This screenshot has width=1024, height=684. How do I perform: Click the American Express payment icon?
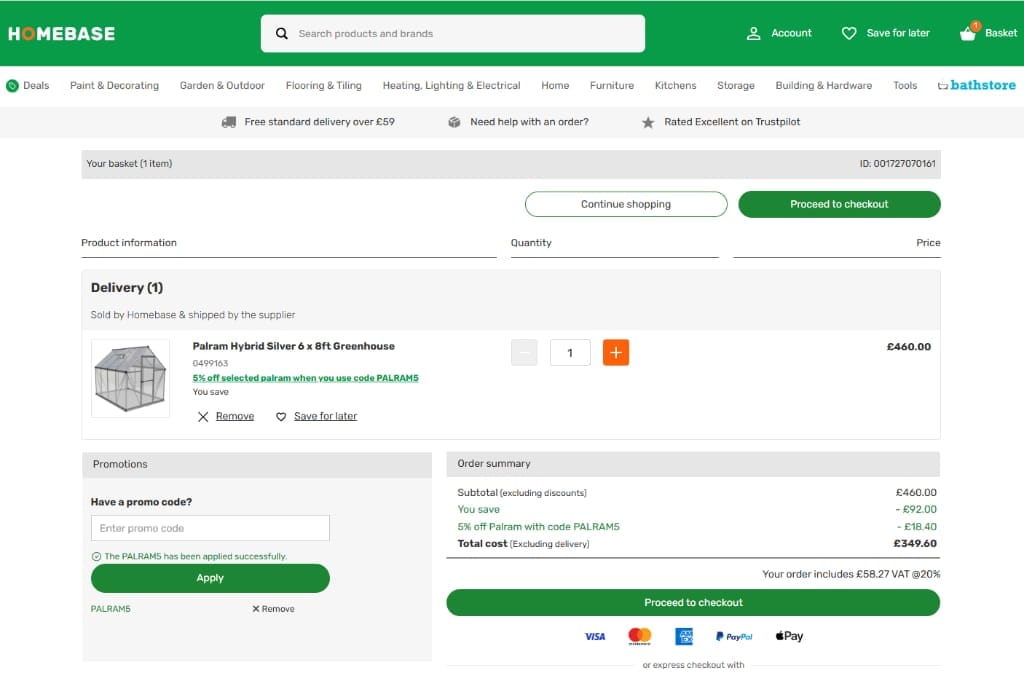point(684,636)
